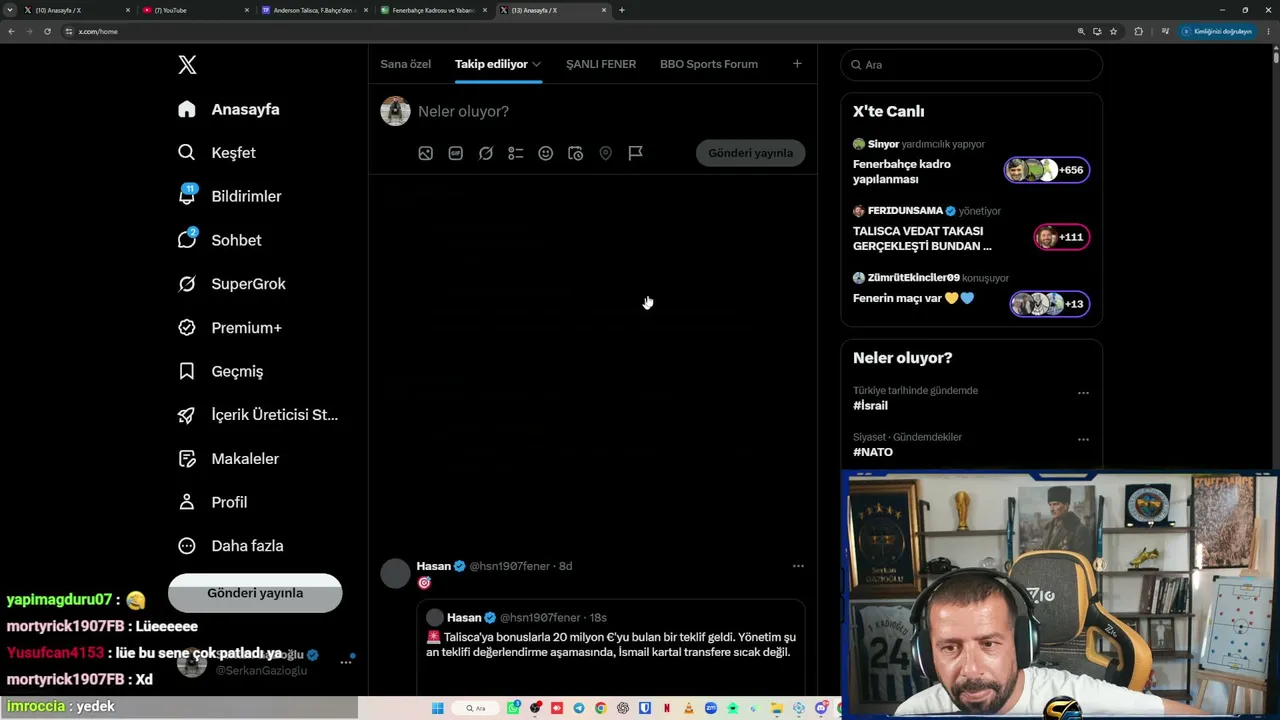Click the location pin icon in composer
Screen dimensions: 1280x720
point(606,153)
